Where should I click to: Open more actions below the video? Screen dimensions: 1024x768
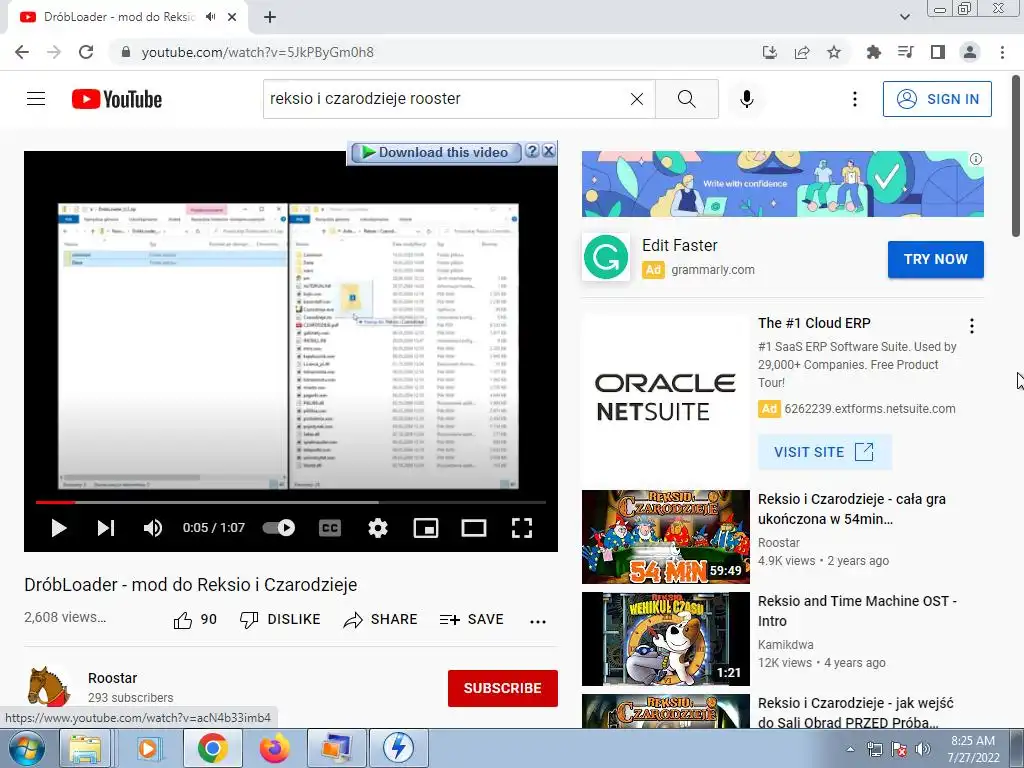click(538, 621)
